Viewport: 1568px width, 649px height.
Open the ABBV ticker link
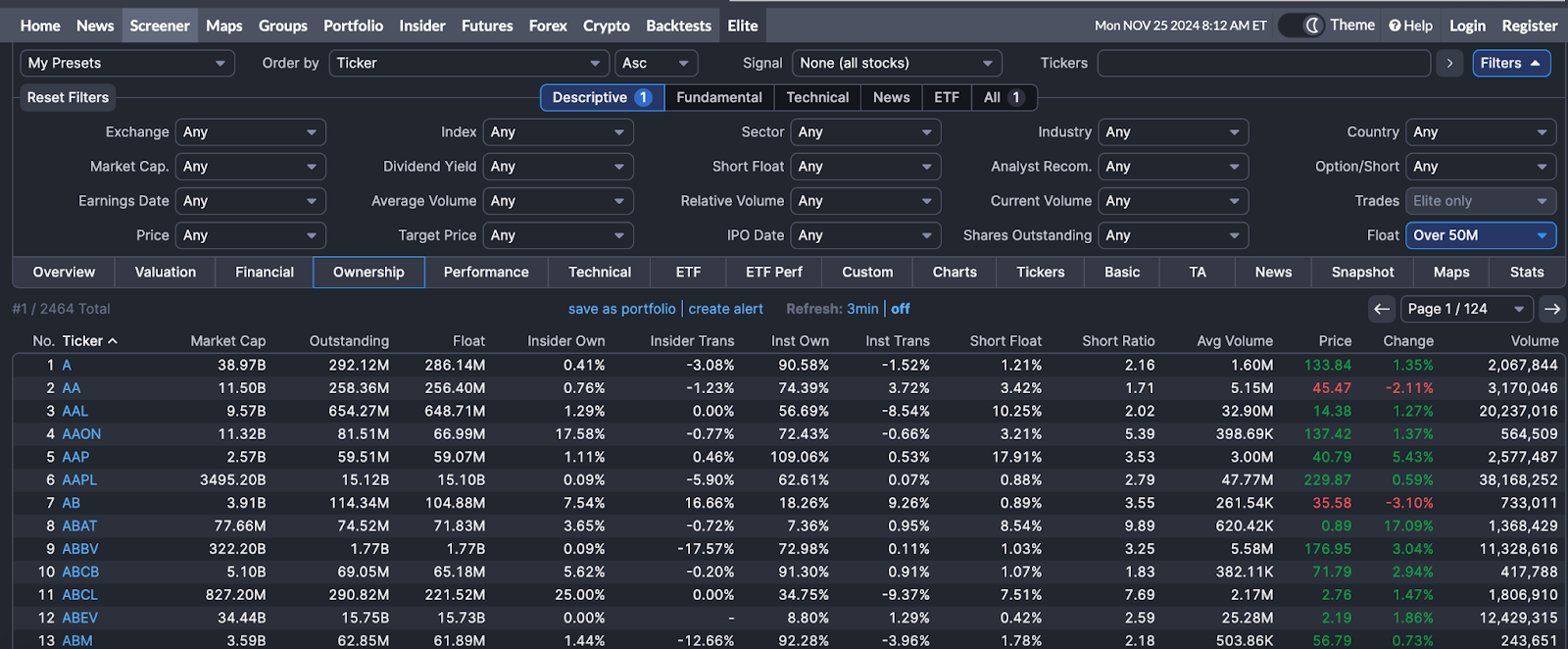(80, 549)
